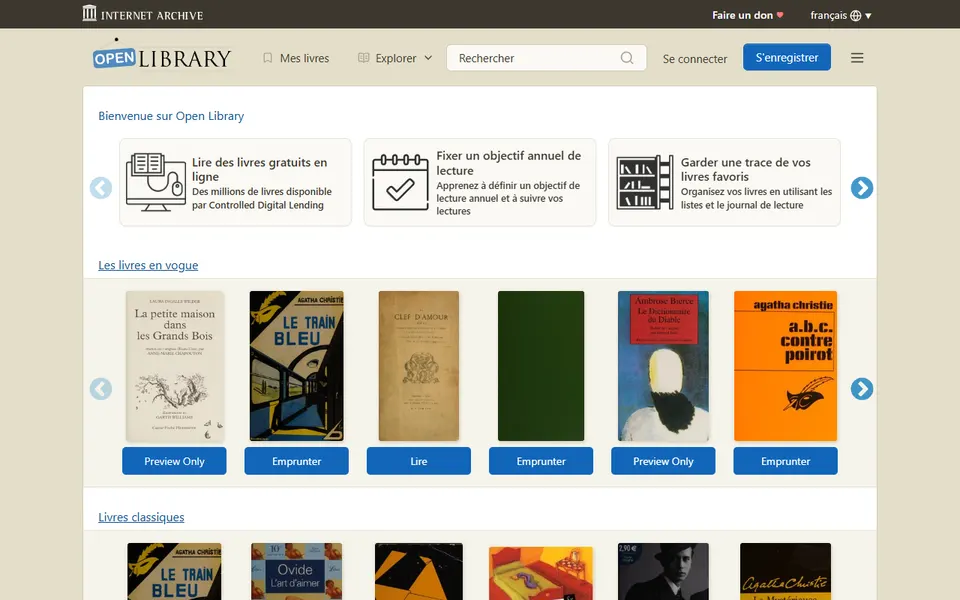960x600 pixels.
Task: Click Preview Only under Dictionnaire du Diable
Action: pos(663,461)
